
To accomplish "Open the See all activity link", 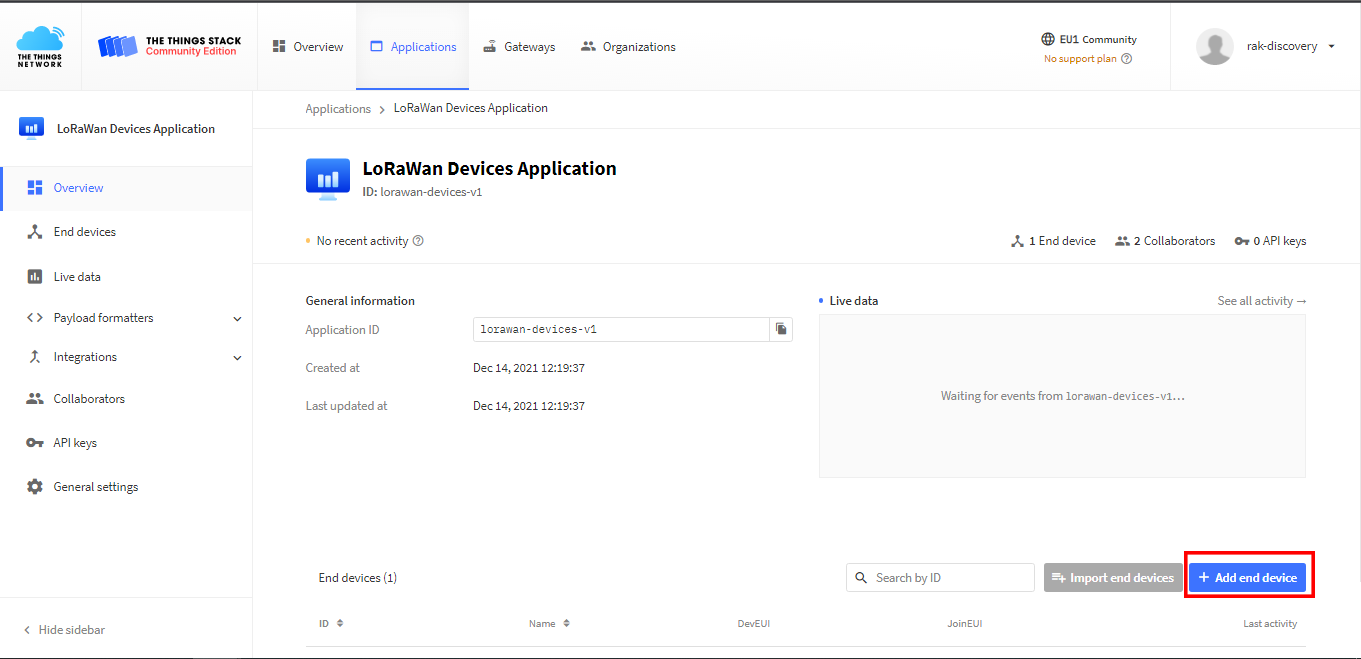I will (1262, 300).
